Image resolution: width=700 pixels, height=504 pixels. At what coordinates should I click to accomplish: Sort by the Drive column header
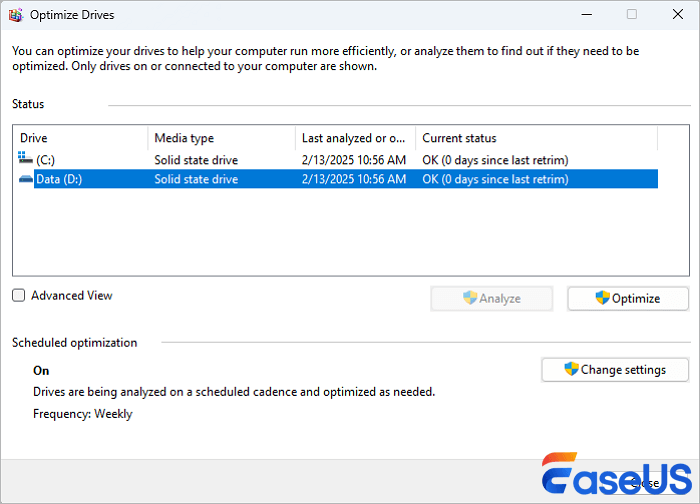tap(80, 138)
